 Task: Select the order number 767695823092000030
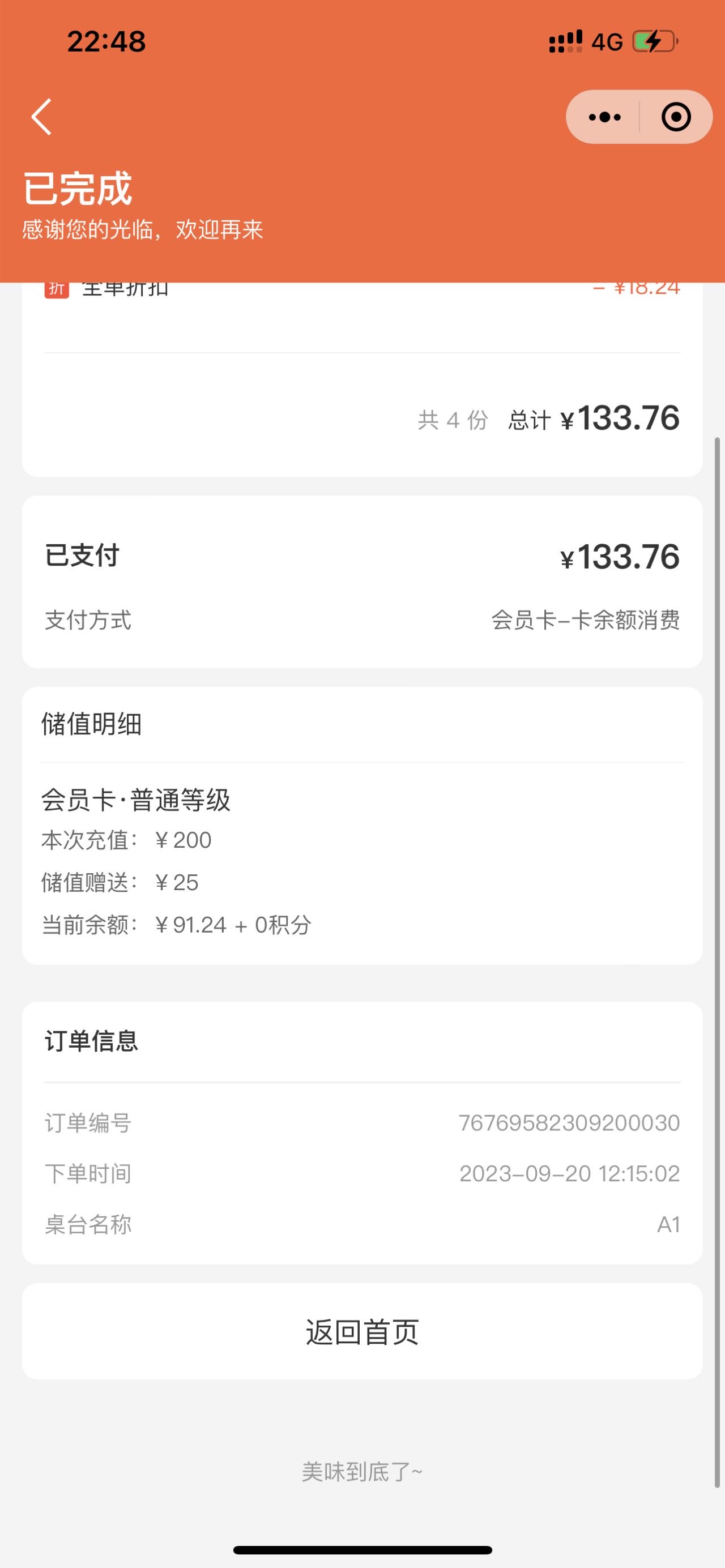569,1122
